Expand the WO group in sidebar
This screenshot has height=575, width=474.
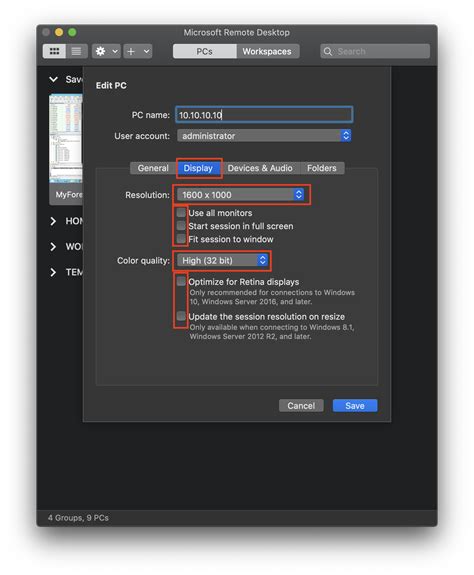pyautogui.click(x=53, y=246)
